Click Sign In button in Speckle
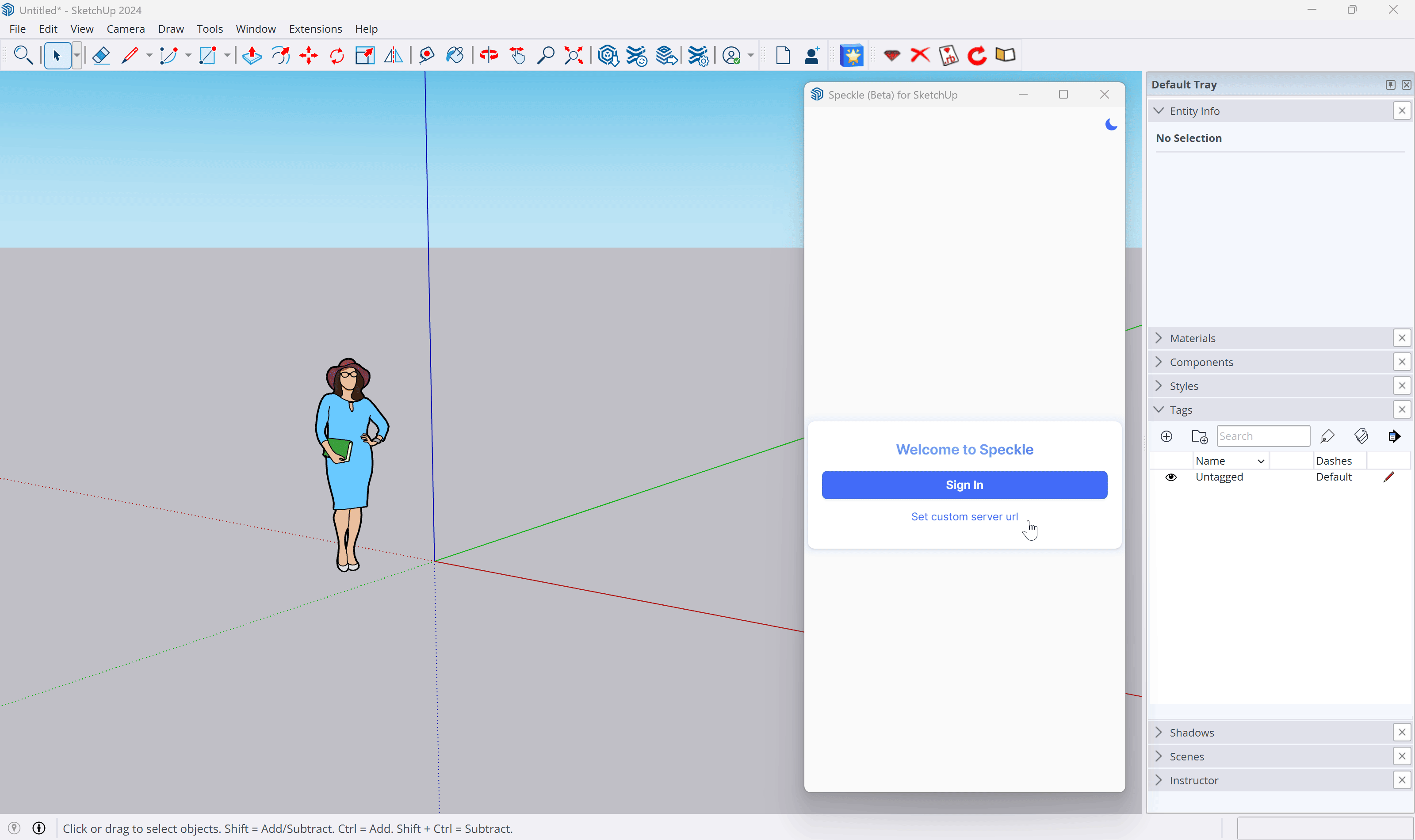1415x840 pixels. click(x=965, y=485)
